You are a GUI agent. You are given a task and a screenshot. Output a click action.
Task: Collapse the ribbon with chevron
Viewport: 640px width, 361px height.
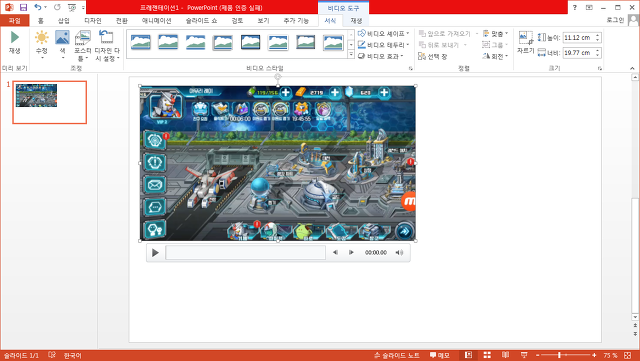click(x=632, y=69)
